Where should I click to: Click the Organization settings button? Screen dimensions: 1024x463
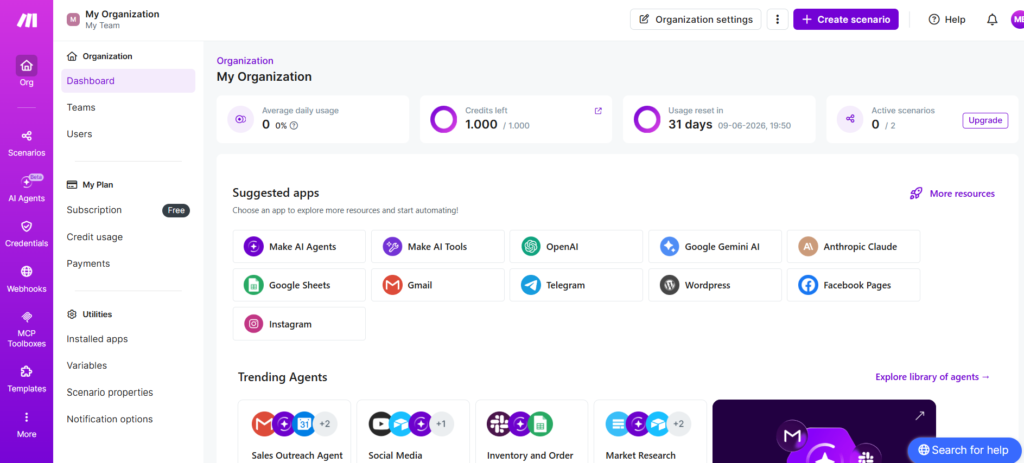[696, 20]
